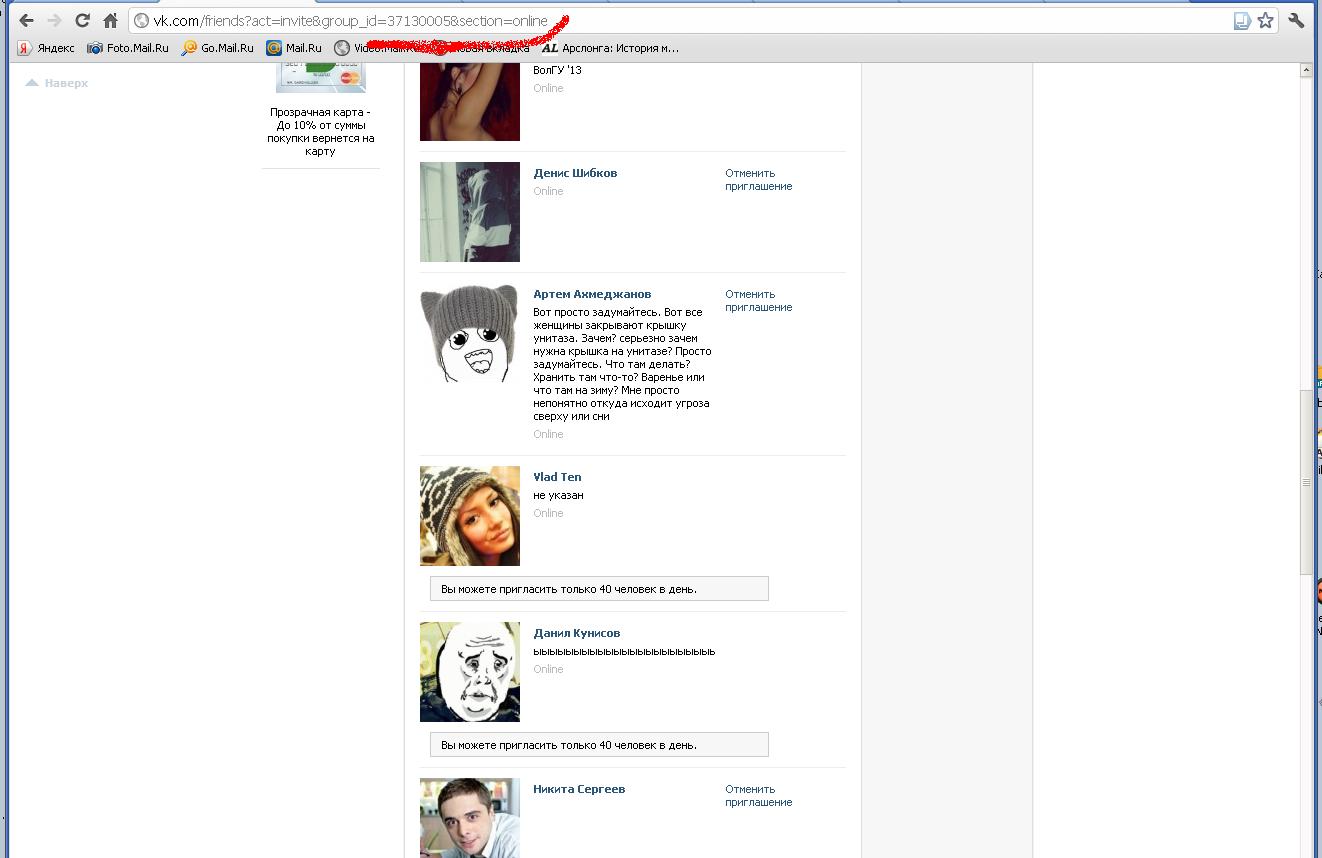Open the Foto.Mail.Ru bookmark
This screenshot has height=858, width=1322.
tap(128, 48)
